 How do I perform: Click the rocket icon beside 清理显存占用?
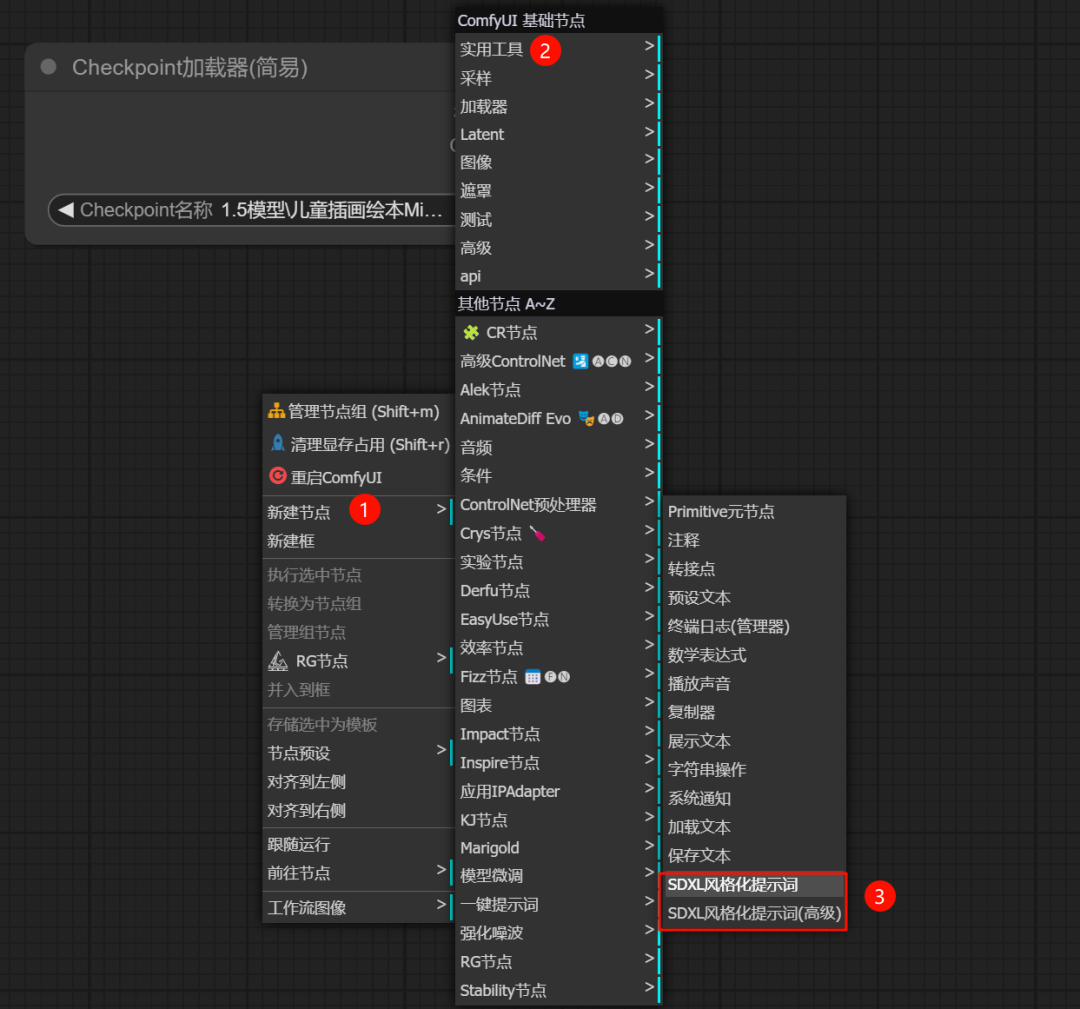278,444
